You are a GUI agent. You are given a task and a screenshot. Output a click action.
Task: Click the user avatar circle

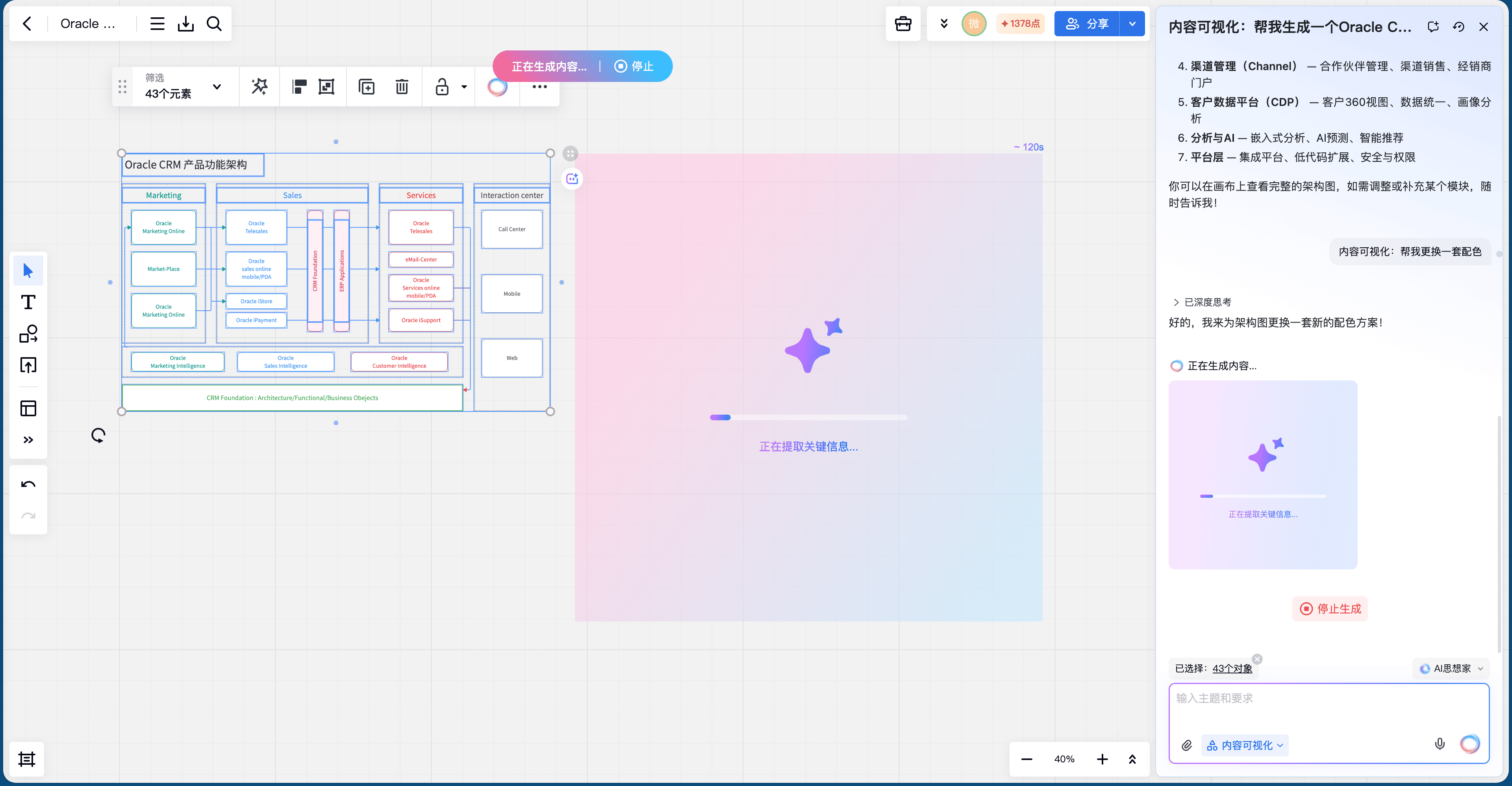[974, 24]
